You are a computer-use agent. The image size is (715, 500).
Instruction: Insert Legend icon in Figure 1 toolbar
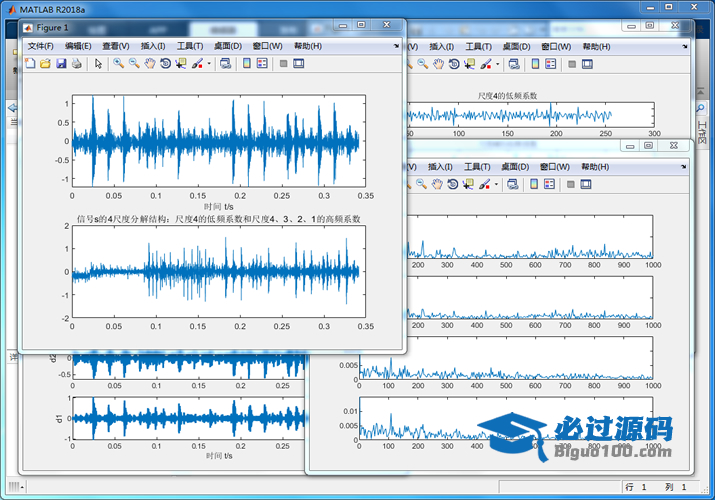(x=262, y=64)
